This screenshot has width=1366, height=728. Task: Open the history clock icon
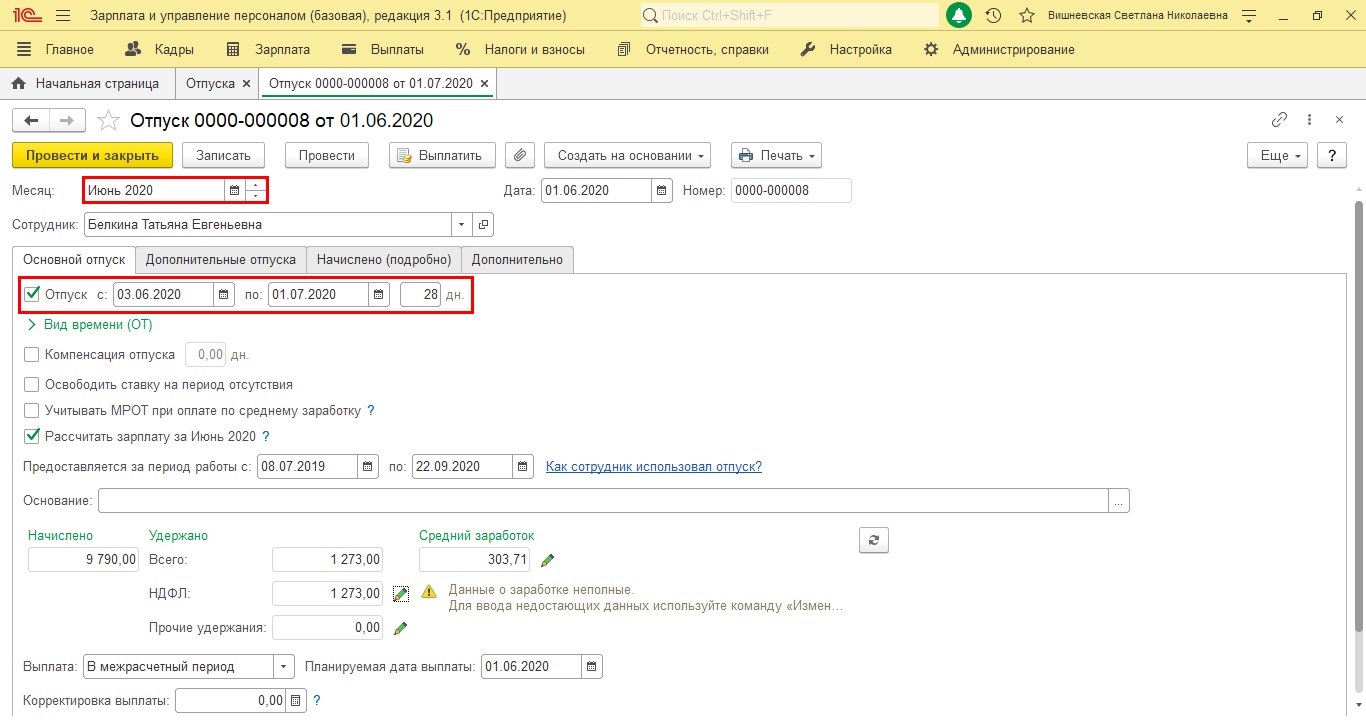pos(993,16)
